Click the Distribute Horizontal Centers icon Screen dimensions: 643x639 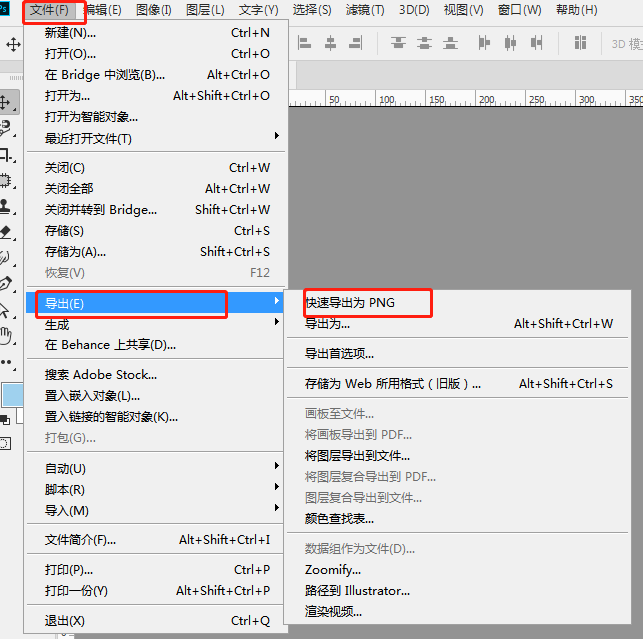510,43
